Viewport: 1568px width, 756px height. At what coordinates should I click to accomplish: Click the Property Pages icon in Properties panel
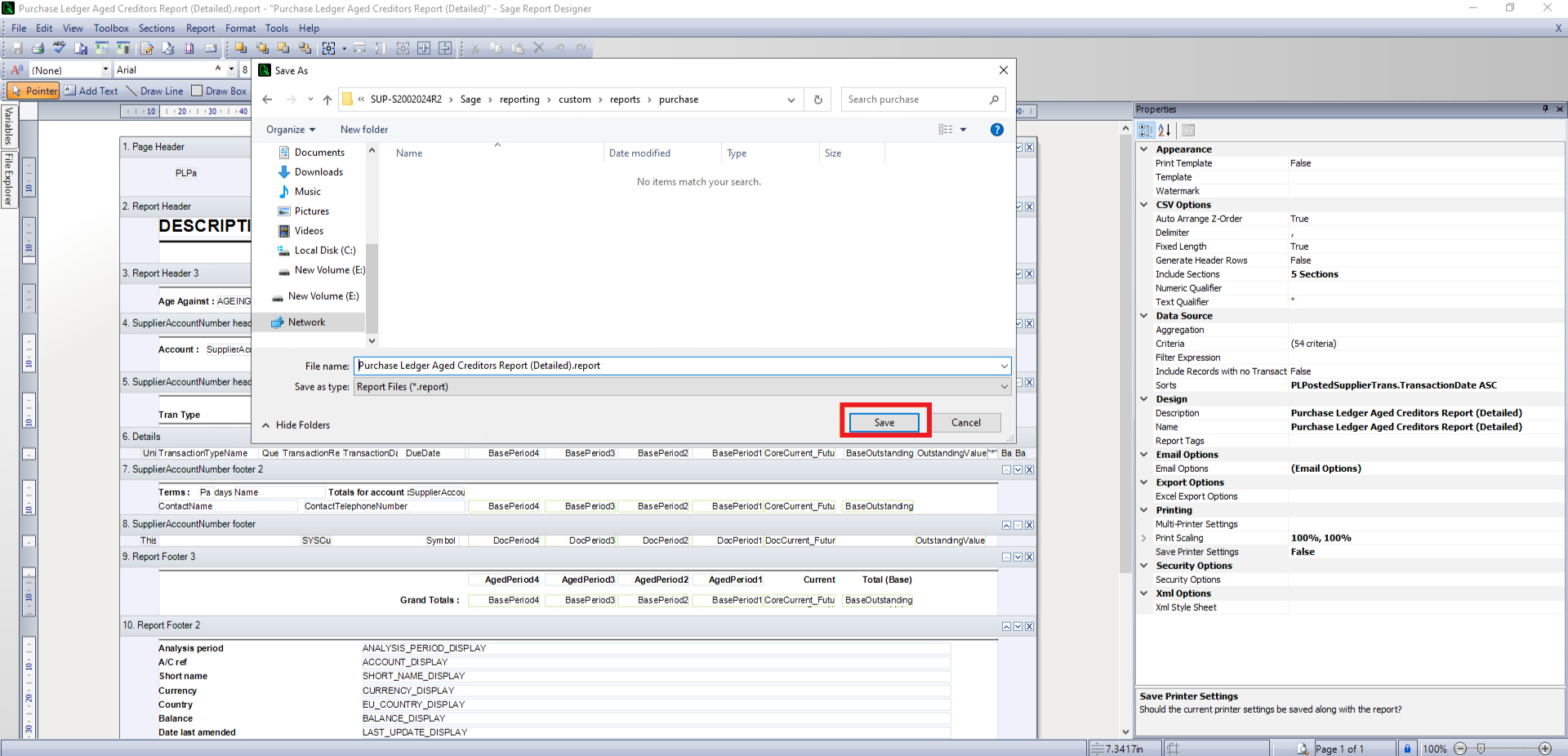click(x=1188, y=130)
